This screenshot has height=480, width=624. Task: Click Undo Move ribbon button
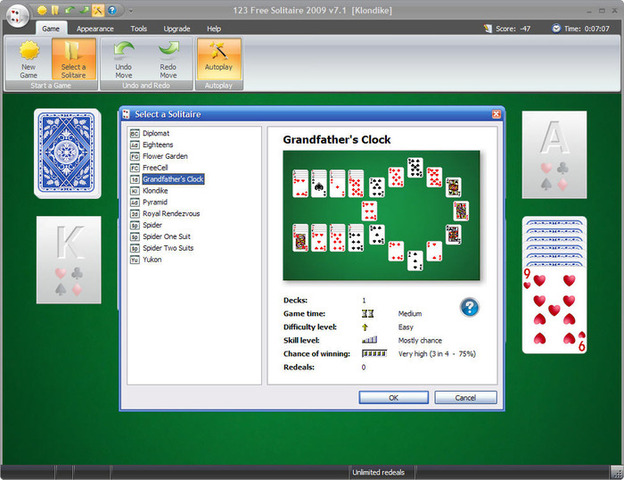(124, 59)
